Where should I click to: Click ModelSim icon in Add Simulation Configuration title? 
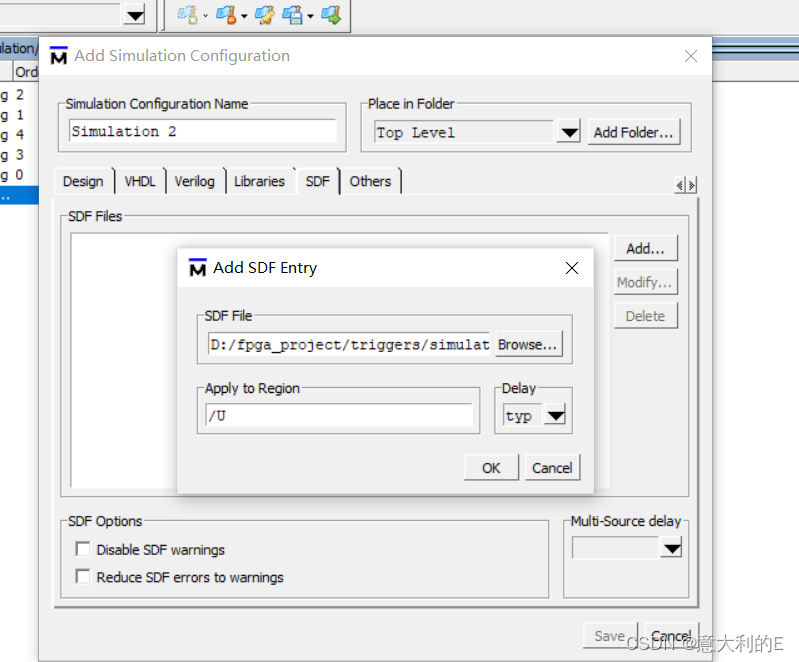(x=59, y=56)
